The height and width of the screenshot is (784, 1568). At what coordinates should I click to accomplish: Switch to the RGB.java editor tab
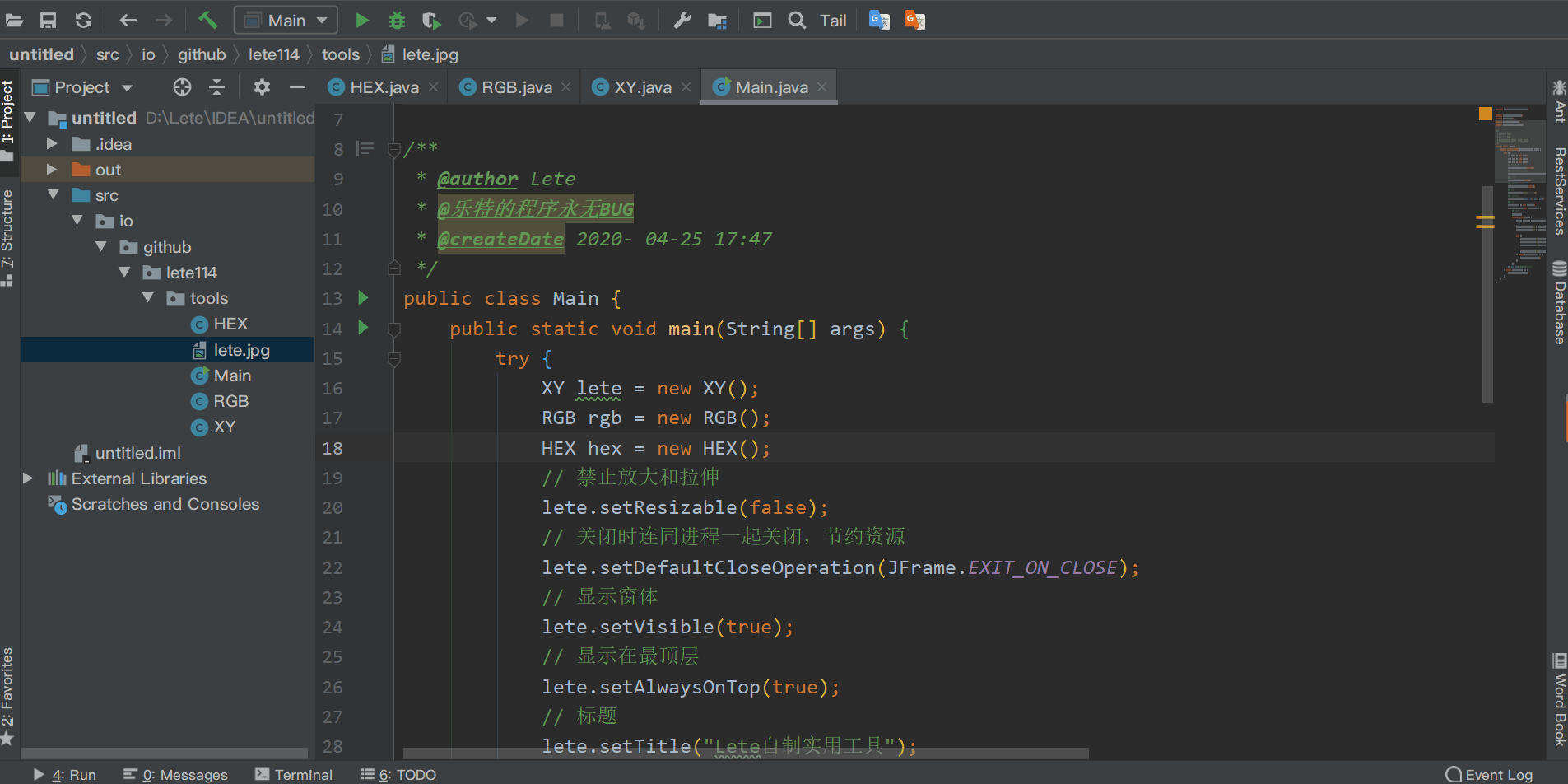[x=516, y=87]
